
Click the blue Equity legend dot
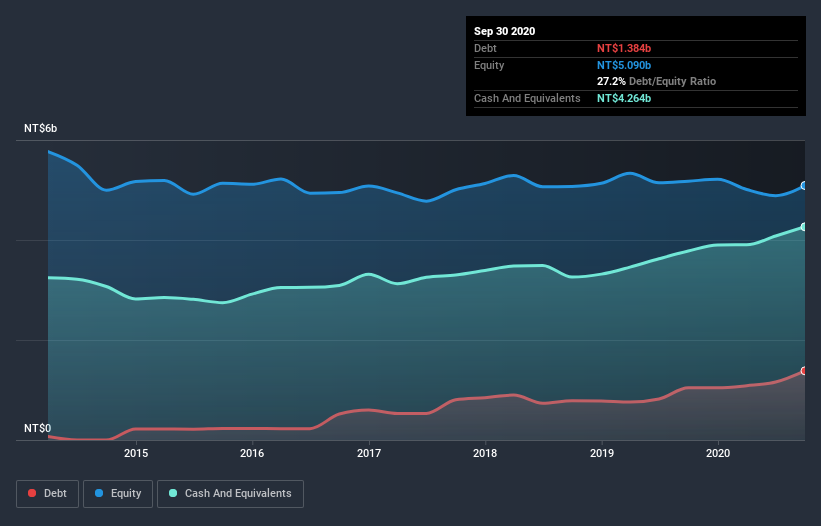99,493
